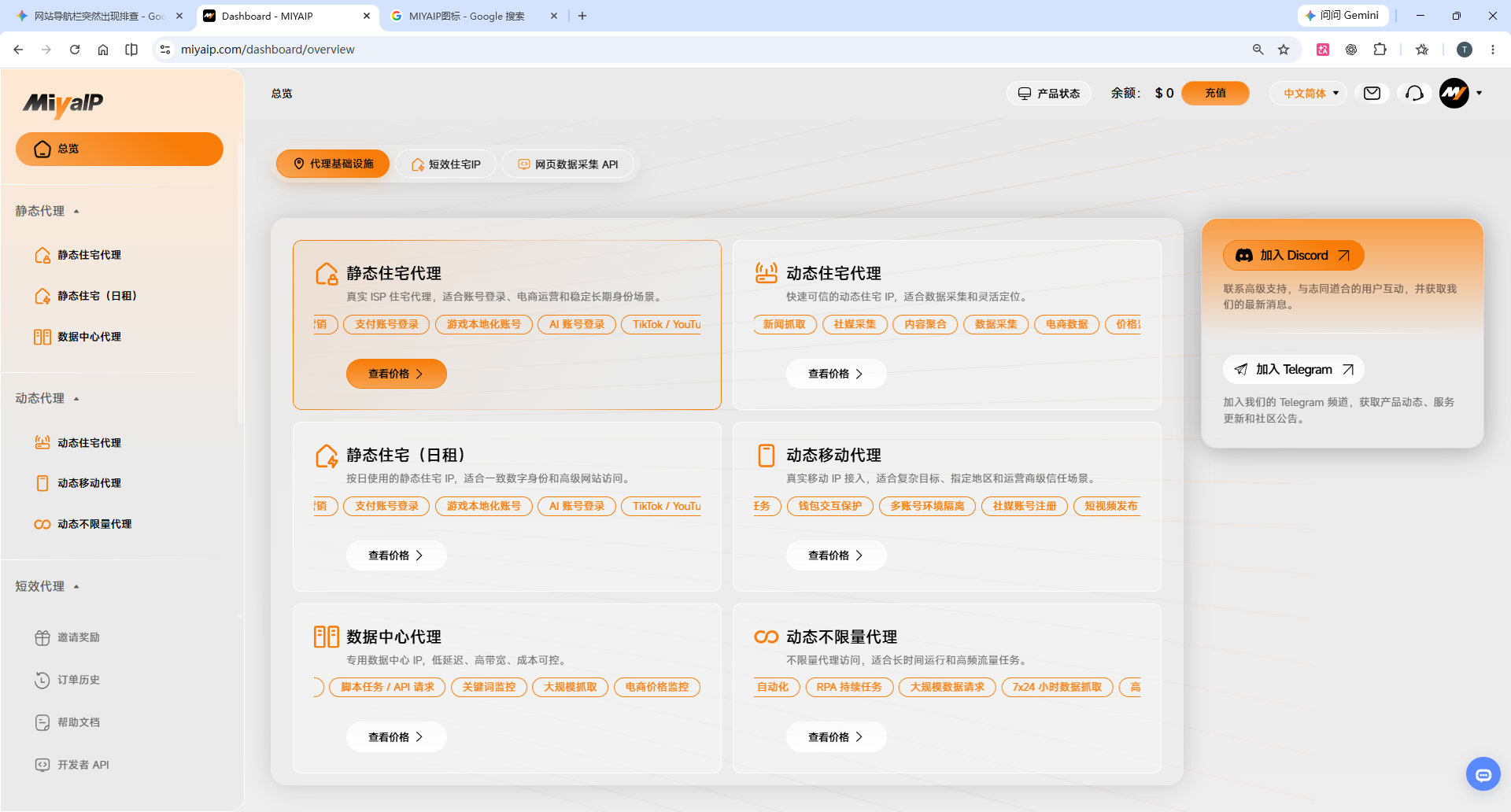Click 查看价格 in 数据中心代理 card
Screen dimensions: 1511x812
click(x=397, y=737)
